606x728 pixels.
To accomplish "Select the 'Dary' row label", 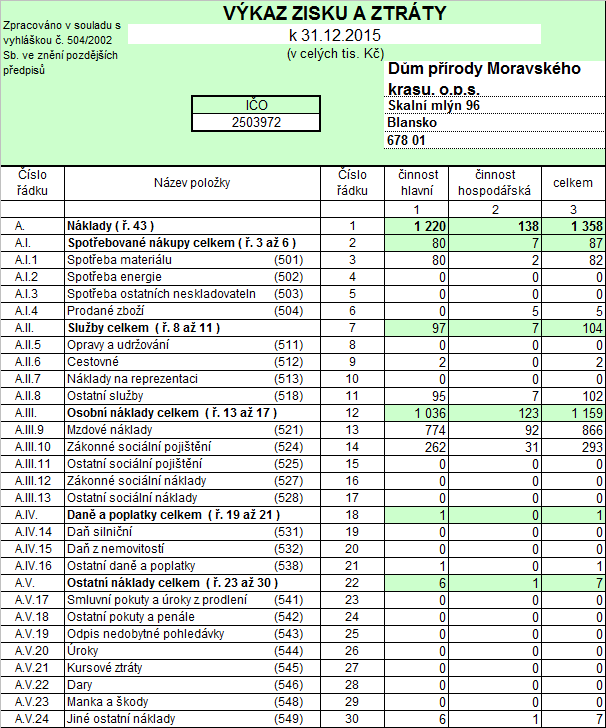I will tap(79, 685).
